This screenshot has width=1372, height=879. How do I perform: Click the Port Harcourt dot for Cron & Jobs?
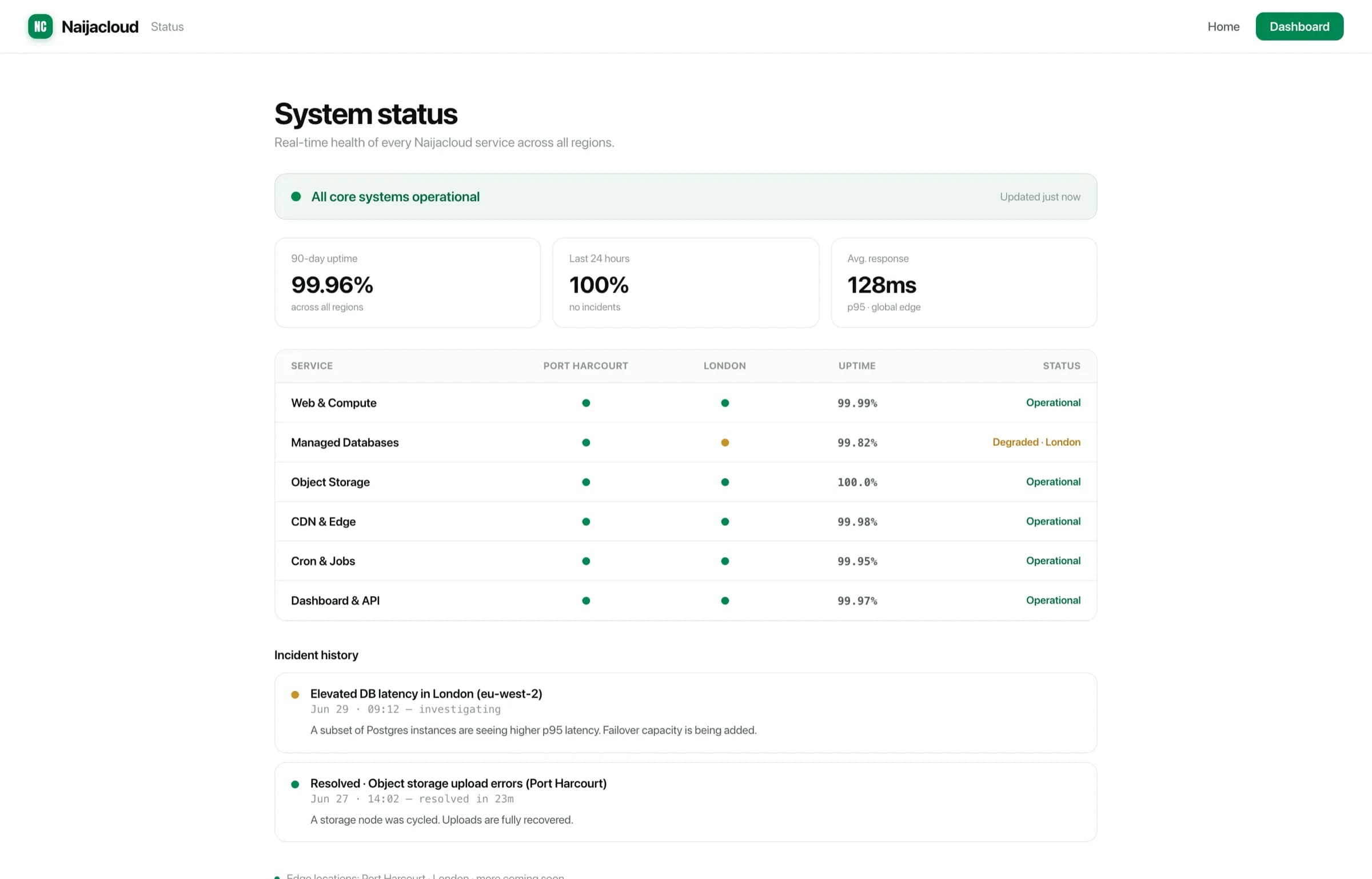point(586,561)
